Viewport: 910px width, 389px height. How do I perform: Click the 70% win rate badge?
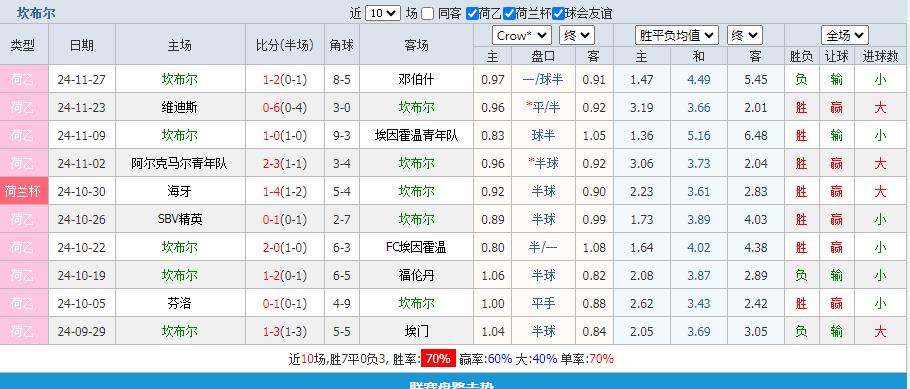[438, 359]
